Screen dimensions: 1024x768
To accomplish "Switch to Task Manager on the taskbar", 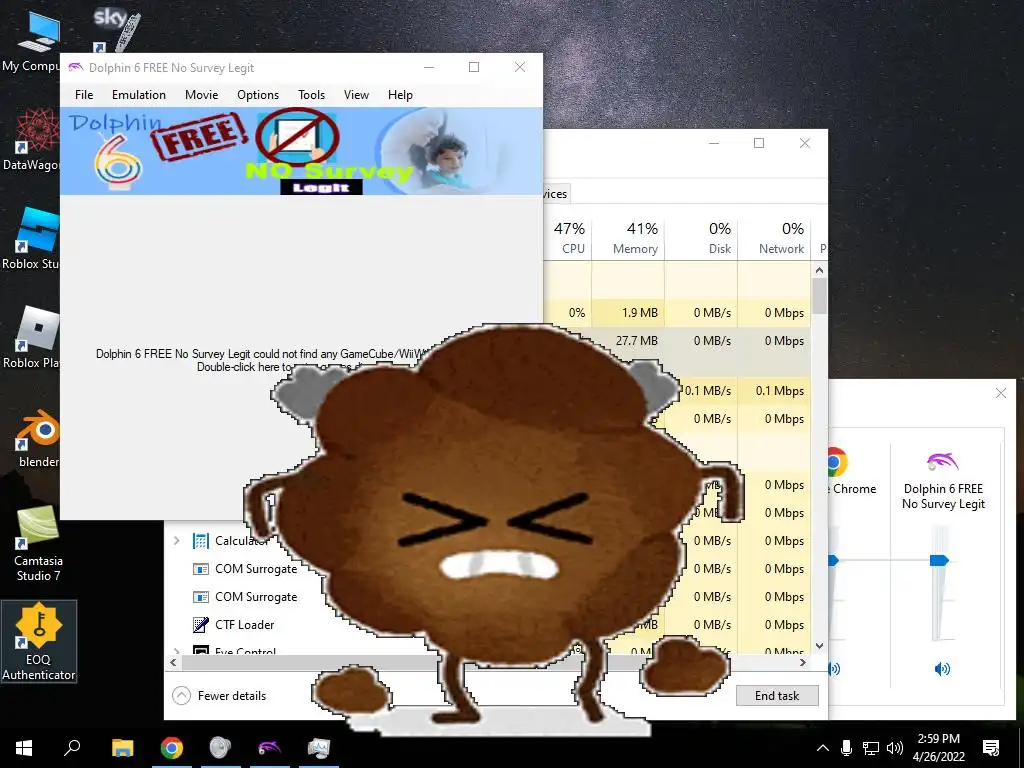I will (x=319, y=748).
